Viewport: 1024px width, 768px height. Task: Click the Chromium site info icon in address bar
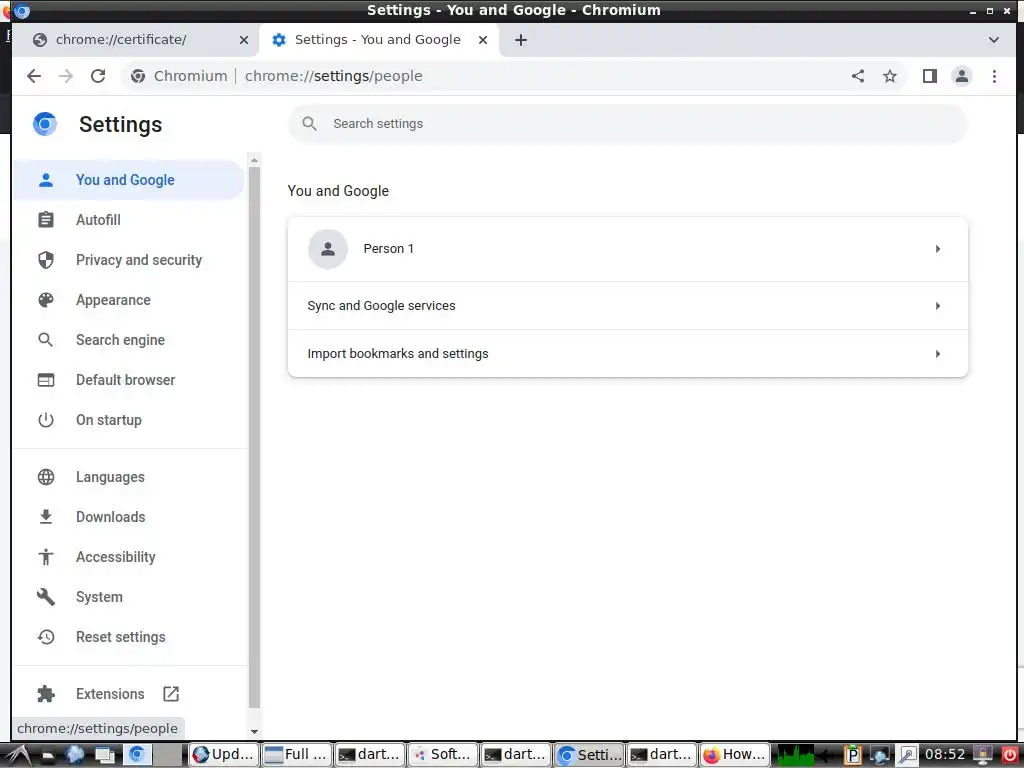(x=138, y=76)
